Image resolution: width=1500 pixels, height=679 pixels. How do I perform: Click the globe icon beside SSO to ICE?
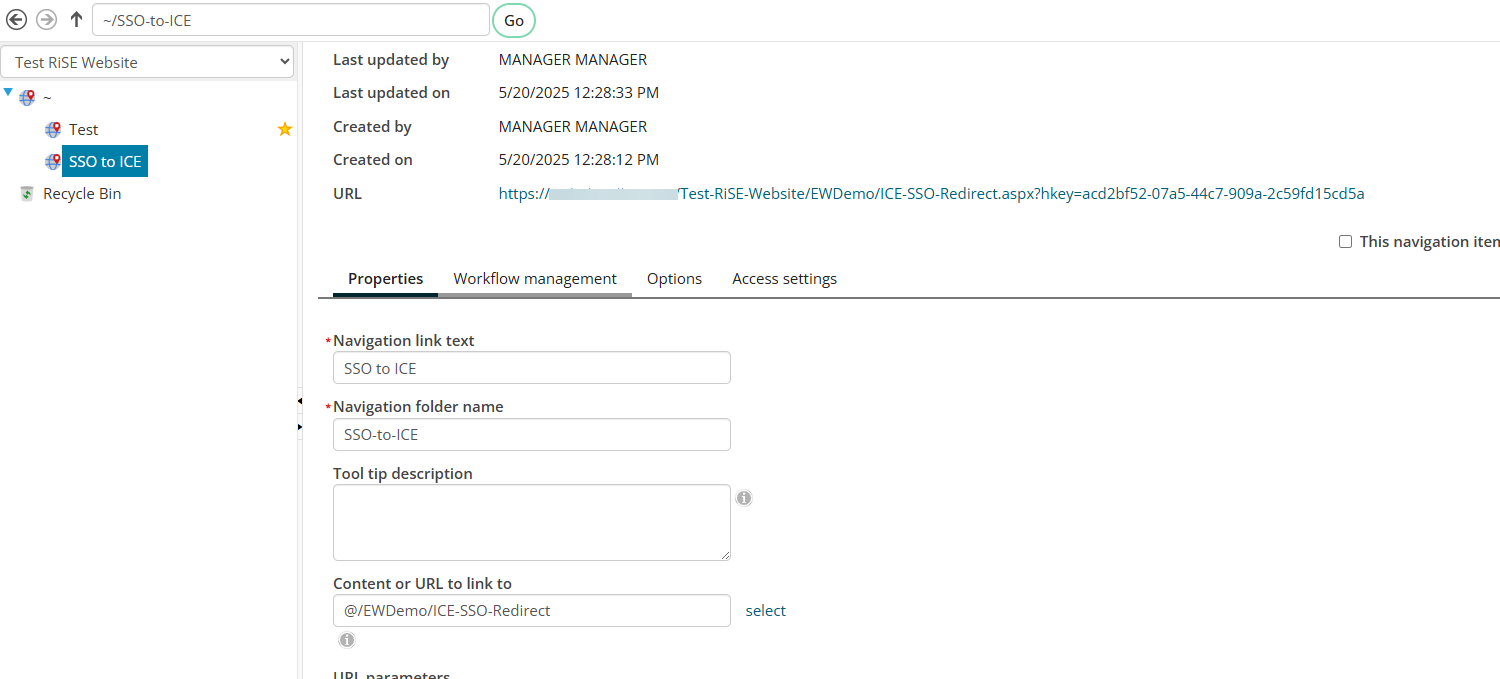point(53,162)
